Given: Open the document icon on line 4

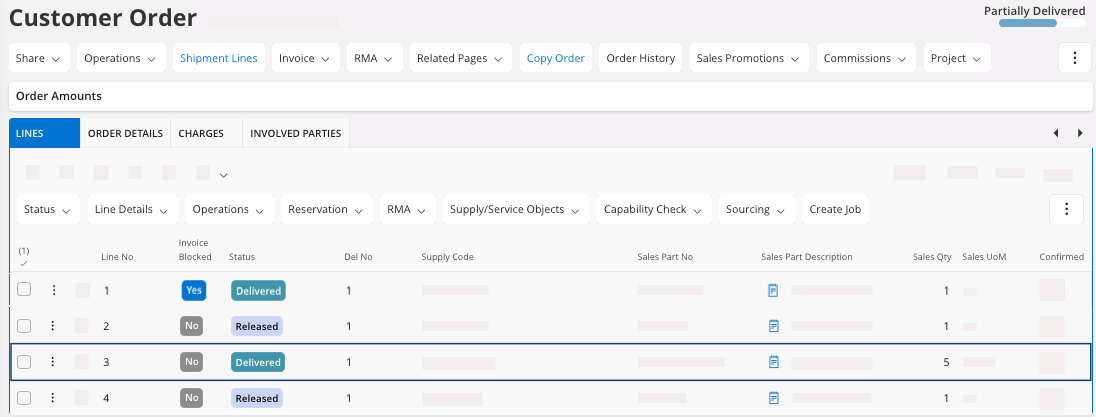Looking at the screenshot, I should coord(773,398).
